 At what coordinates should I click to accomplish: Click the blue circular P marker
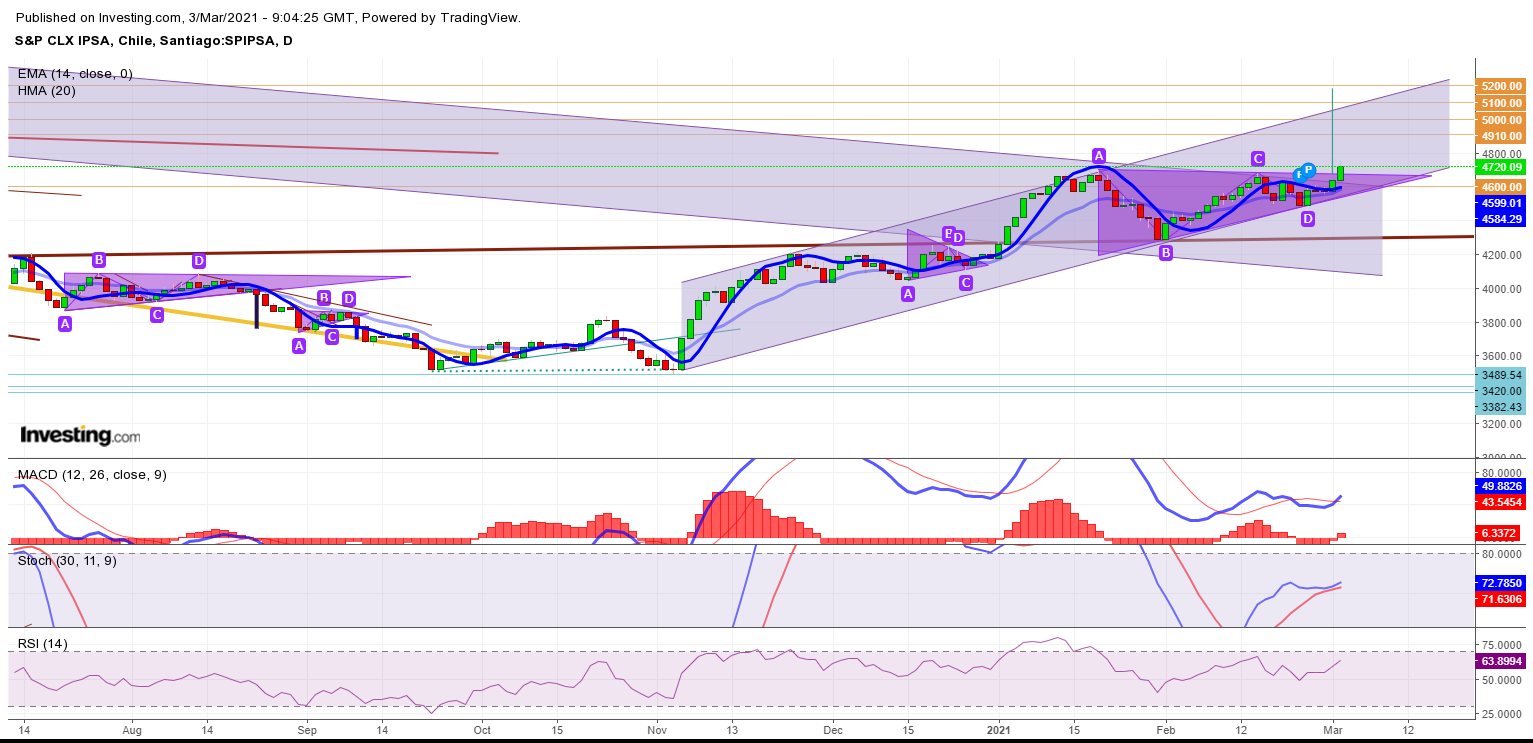pos(1308,170)
